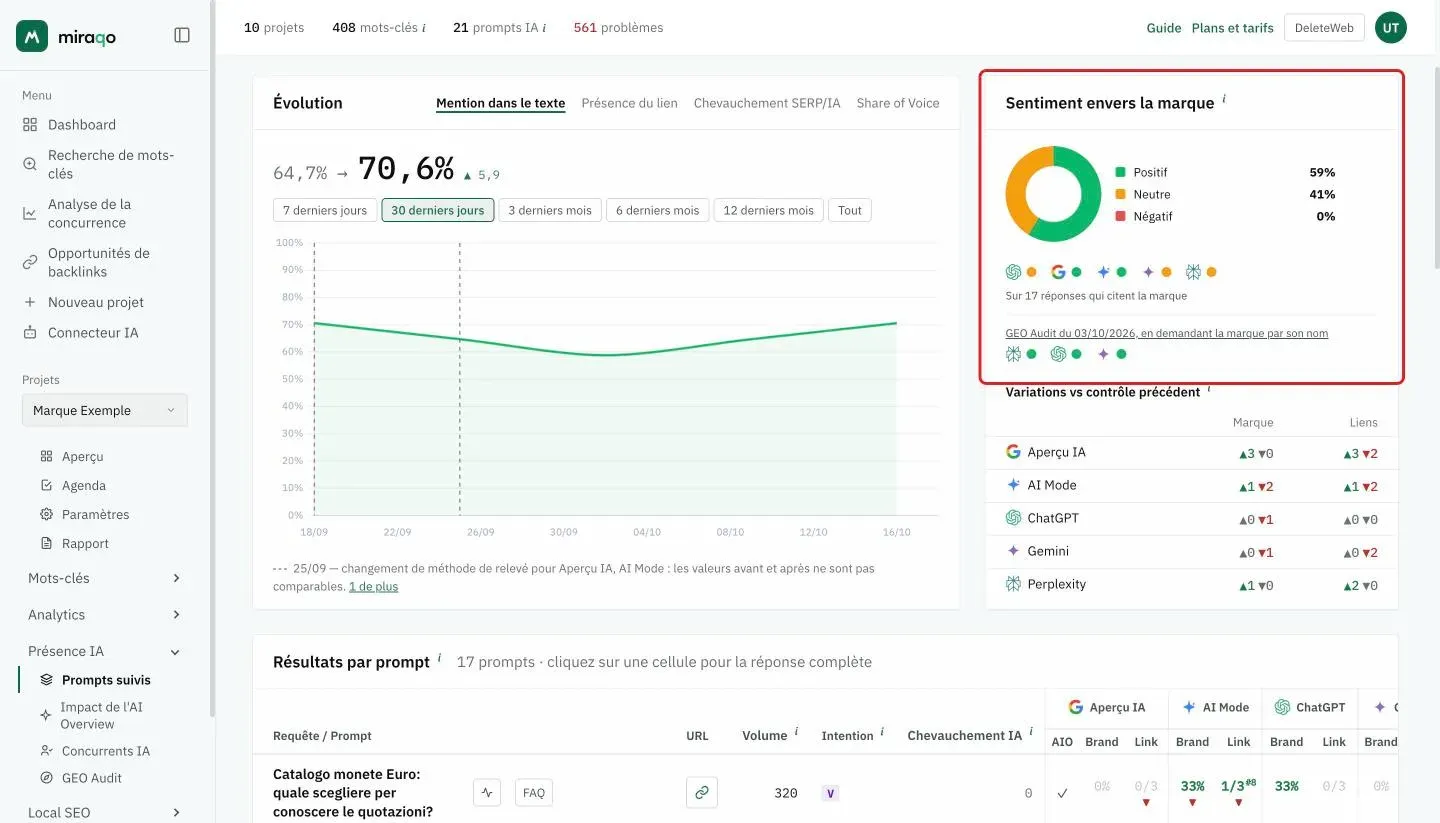Click the DeleteWeb button

point(1324,28)
